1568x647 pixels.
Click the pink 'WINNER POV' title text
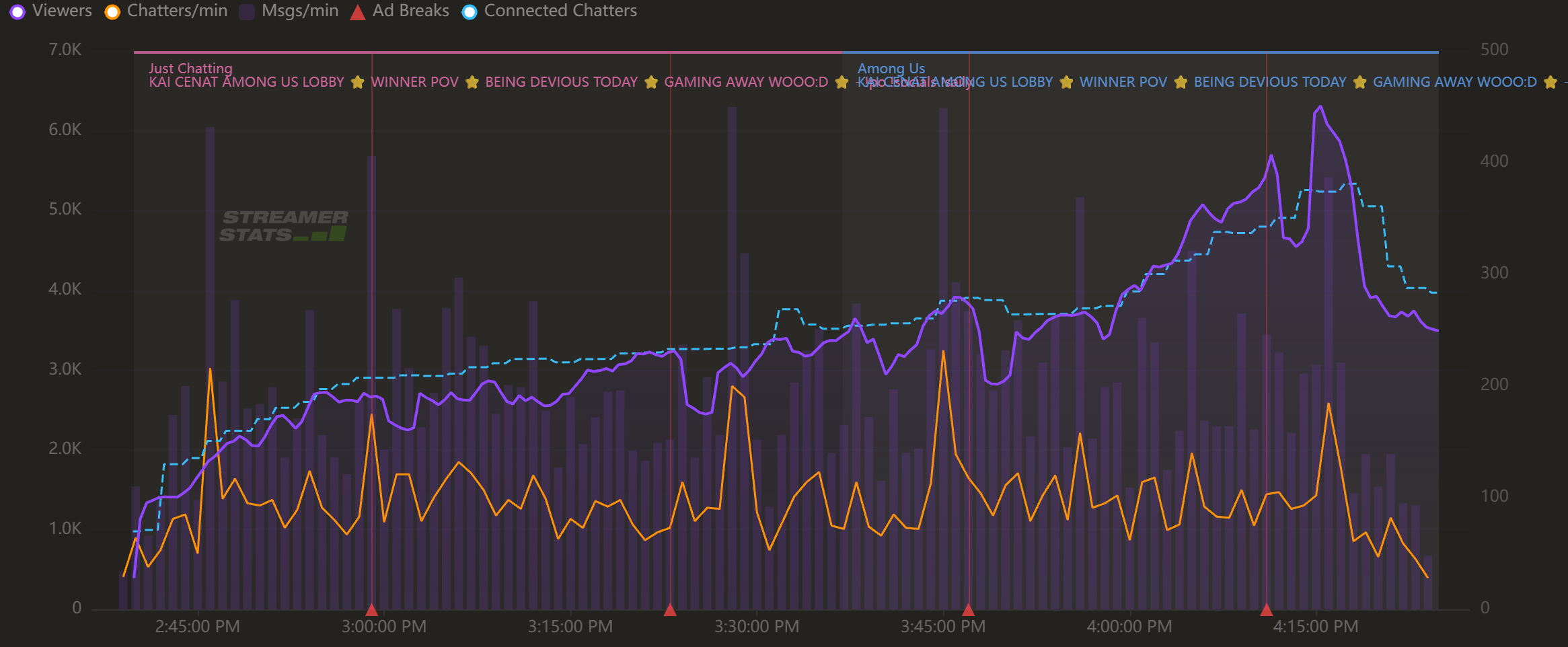click(x=414, y=82)
